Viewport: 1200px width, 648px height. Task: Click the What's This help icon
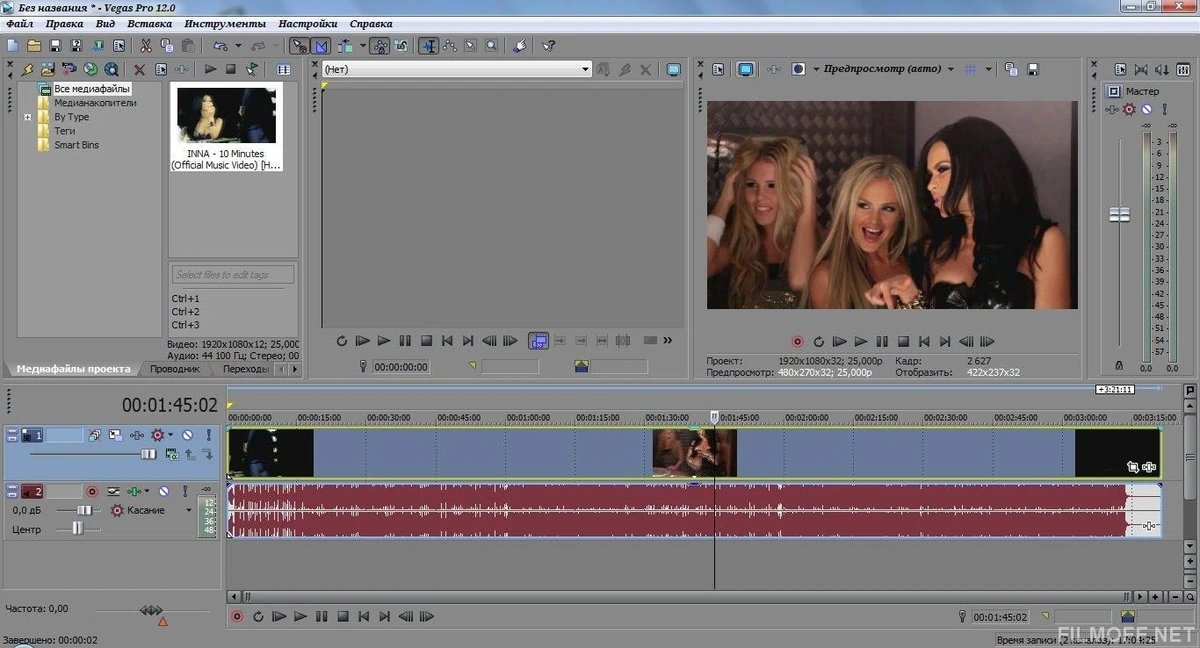(x=549, y=45)
